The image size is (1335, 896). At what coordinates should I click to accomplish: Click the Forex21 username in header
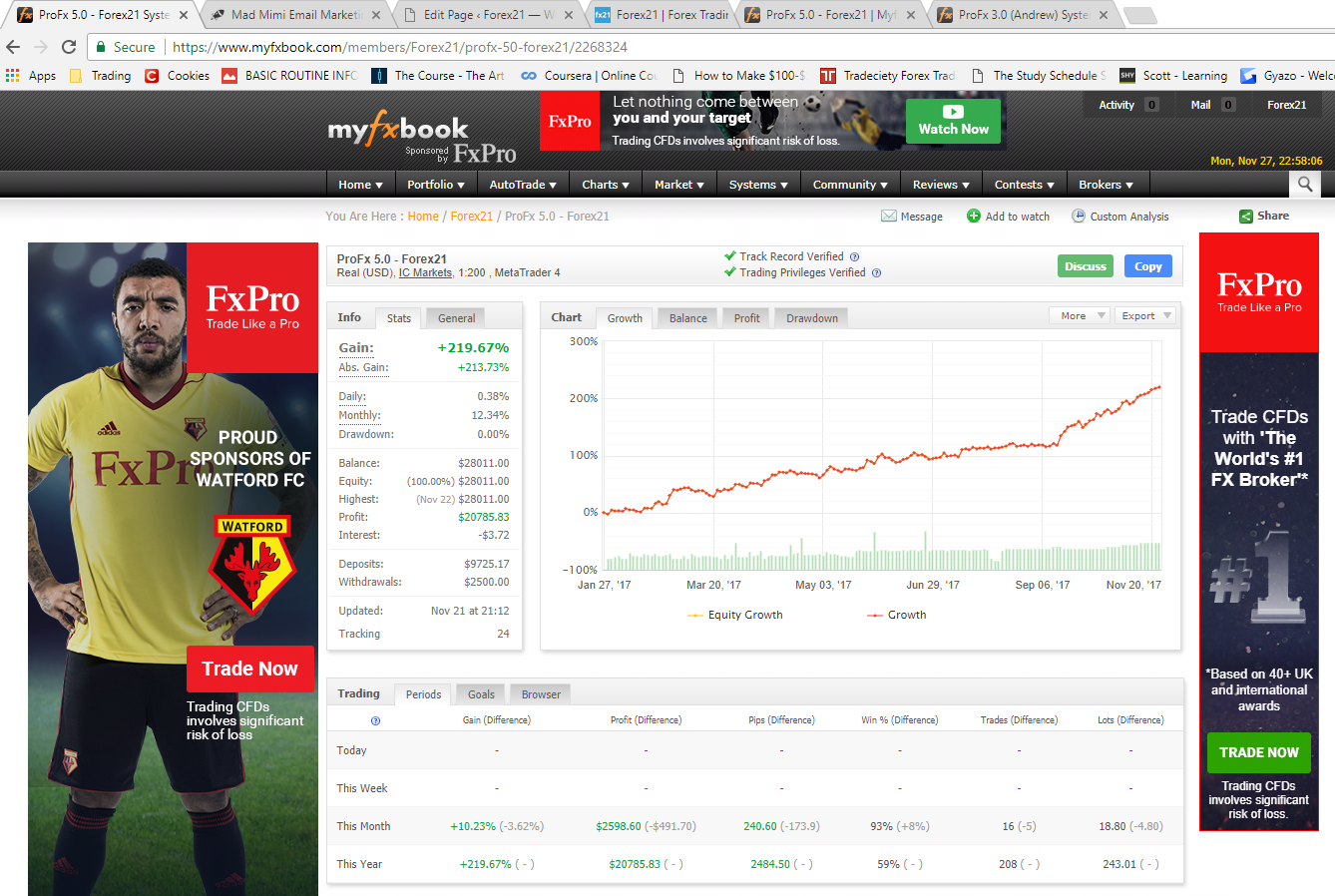pyautogui.click(x=1286, y=105)
